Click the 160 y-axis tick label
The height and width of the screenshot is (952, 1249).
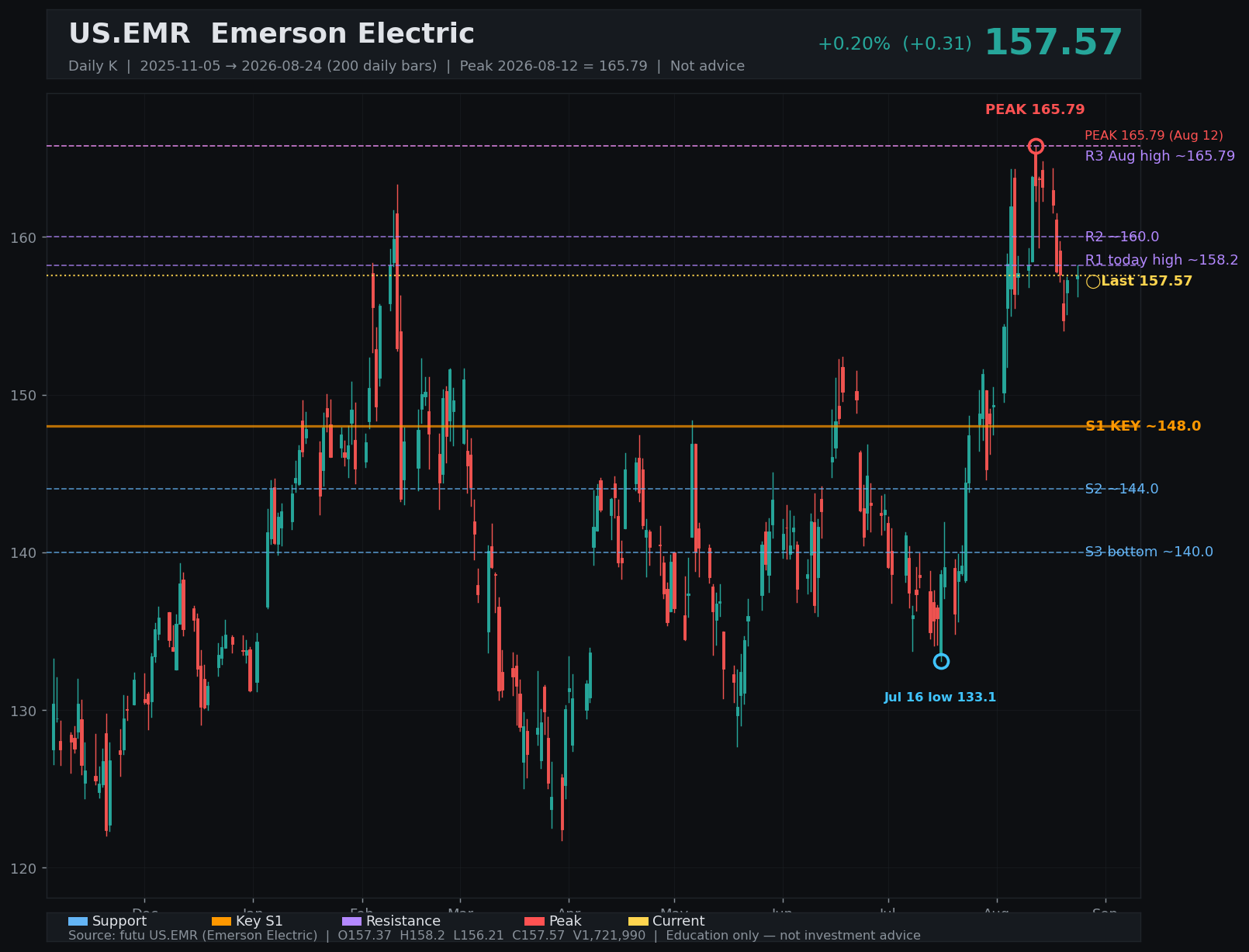tap(23, 237)
